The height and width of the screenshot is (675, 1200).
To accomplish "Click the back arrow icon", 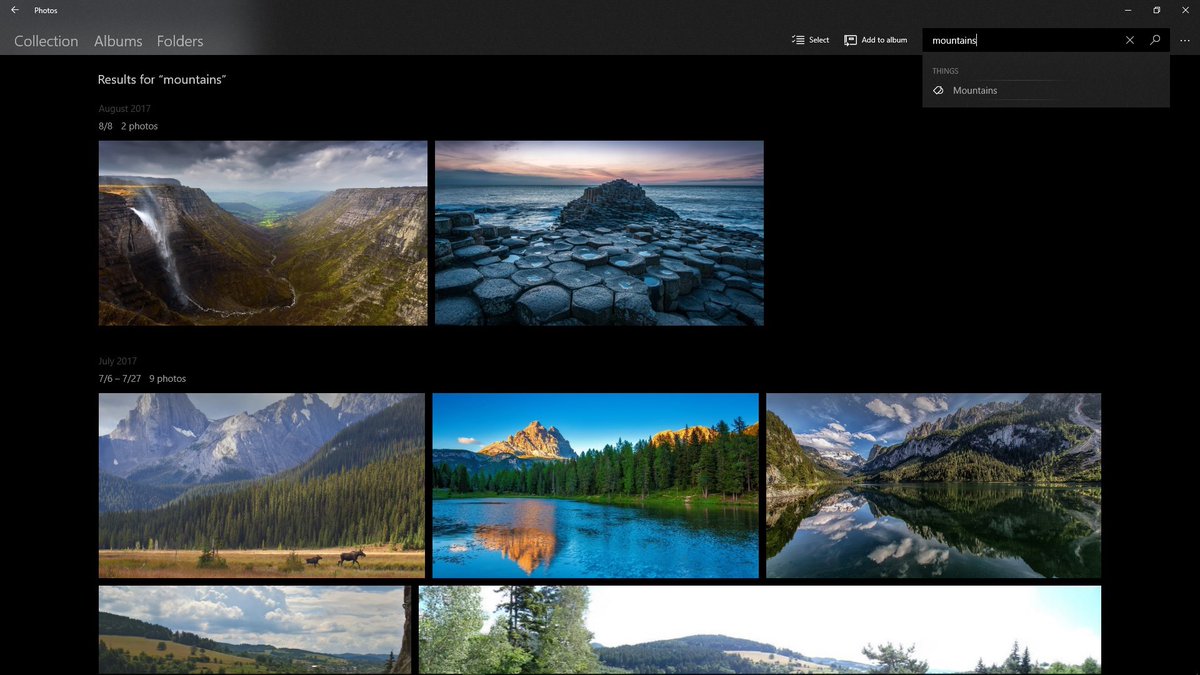I will pyautogui.click(x=15, y=10).
